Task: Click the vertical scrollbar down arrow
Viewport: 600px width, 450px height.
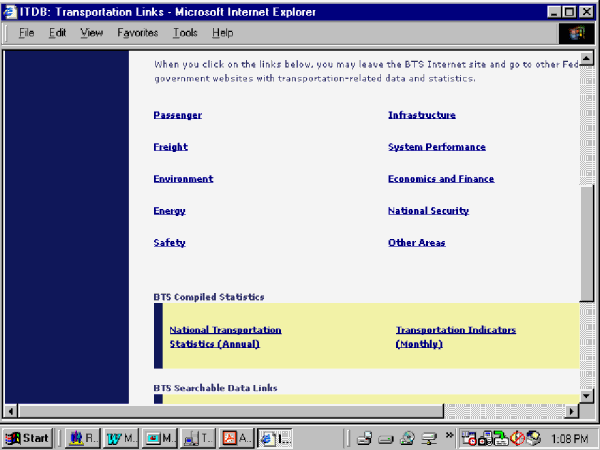Action: point(586,396)
